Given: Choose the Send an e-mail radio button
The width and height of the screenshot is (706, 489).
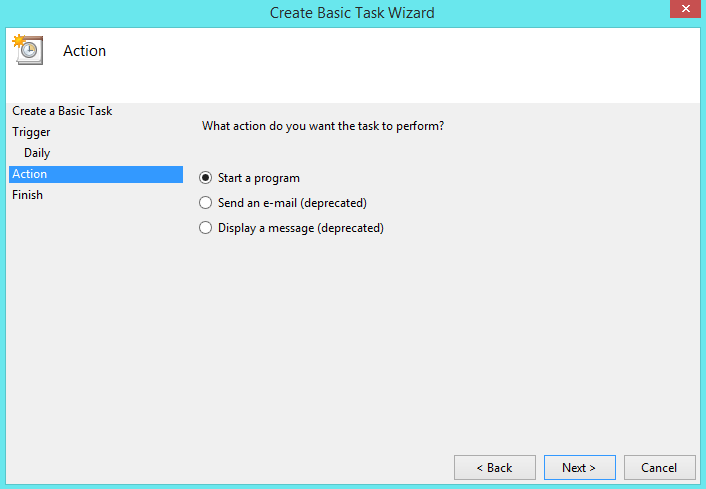Looking at the screenshot, I should click(x=206, y=203).
